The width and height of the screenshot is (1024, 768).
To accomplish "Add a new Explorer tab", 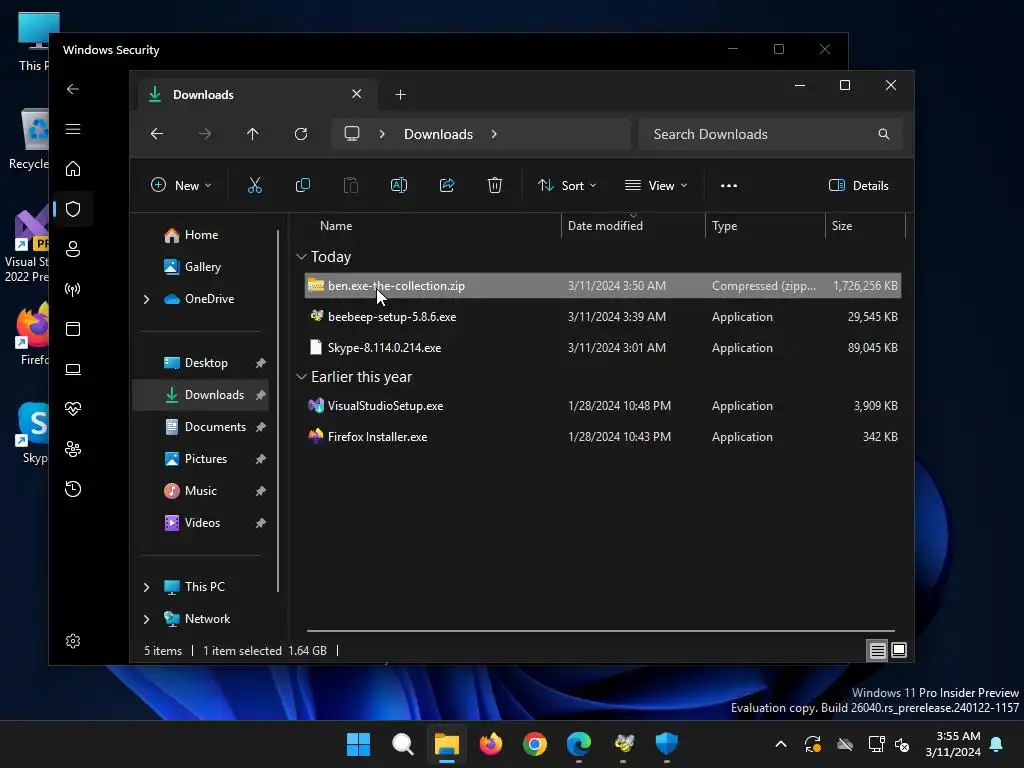I will [400, 95].
